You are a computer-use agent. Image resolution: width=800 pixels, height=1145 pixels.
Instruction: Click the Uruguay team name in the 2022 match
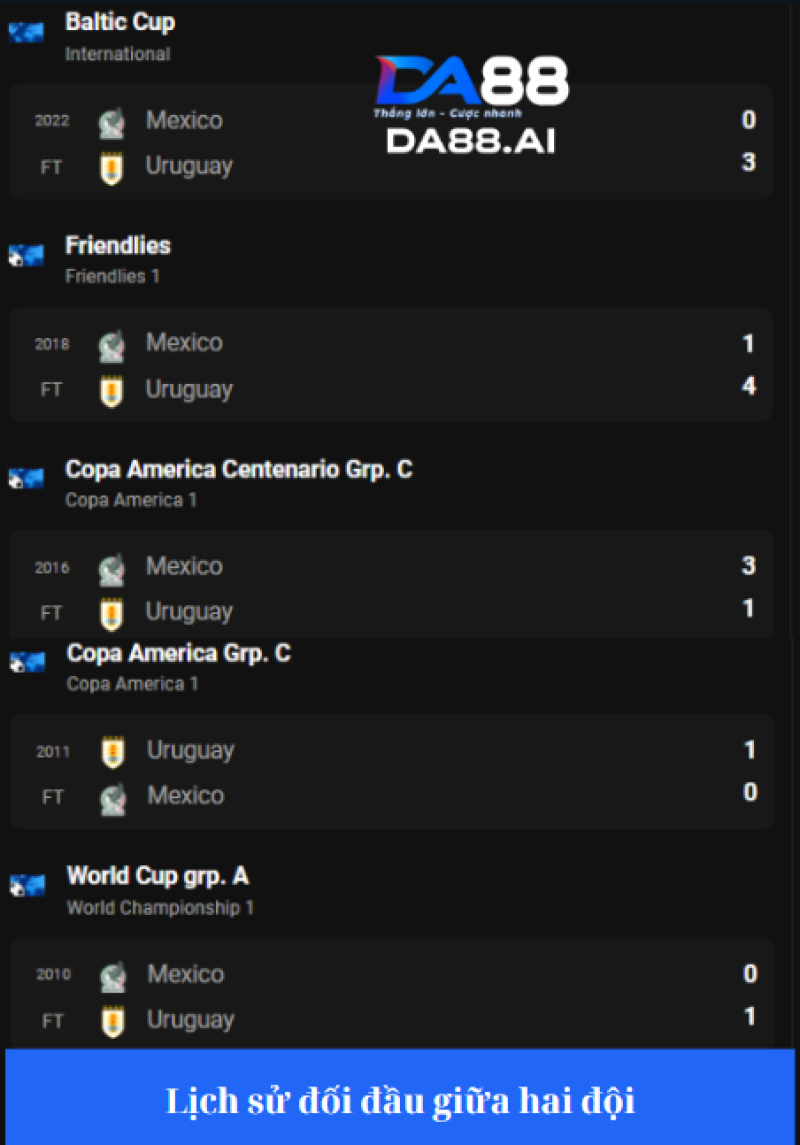189,166
